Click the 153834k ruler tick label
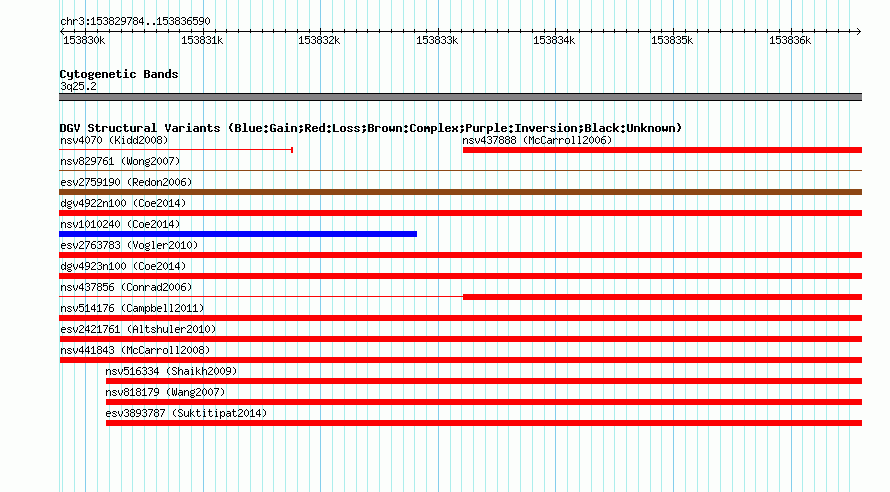Viewport: 890px width, 492px height. [554, 40]
